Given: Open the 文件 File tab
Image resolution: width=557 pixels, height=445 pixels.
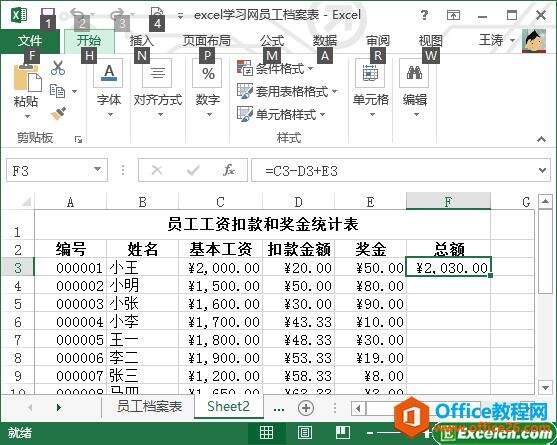Looking at the screenshot, I should 30,40.
